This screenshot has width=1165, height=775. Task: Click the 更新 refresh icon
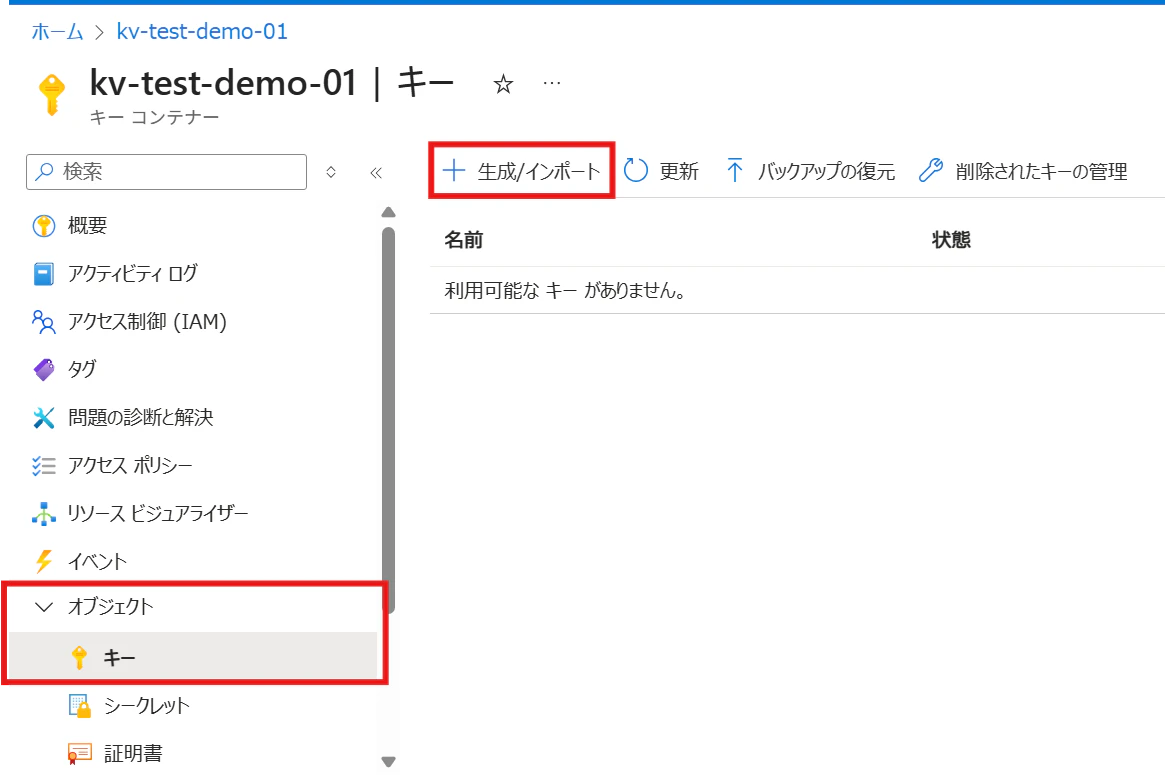636,170
